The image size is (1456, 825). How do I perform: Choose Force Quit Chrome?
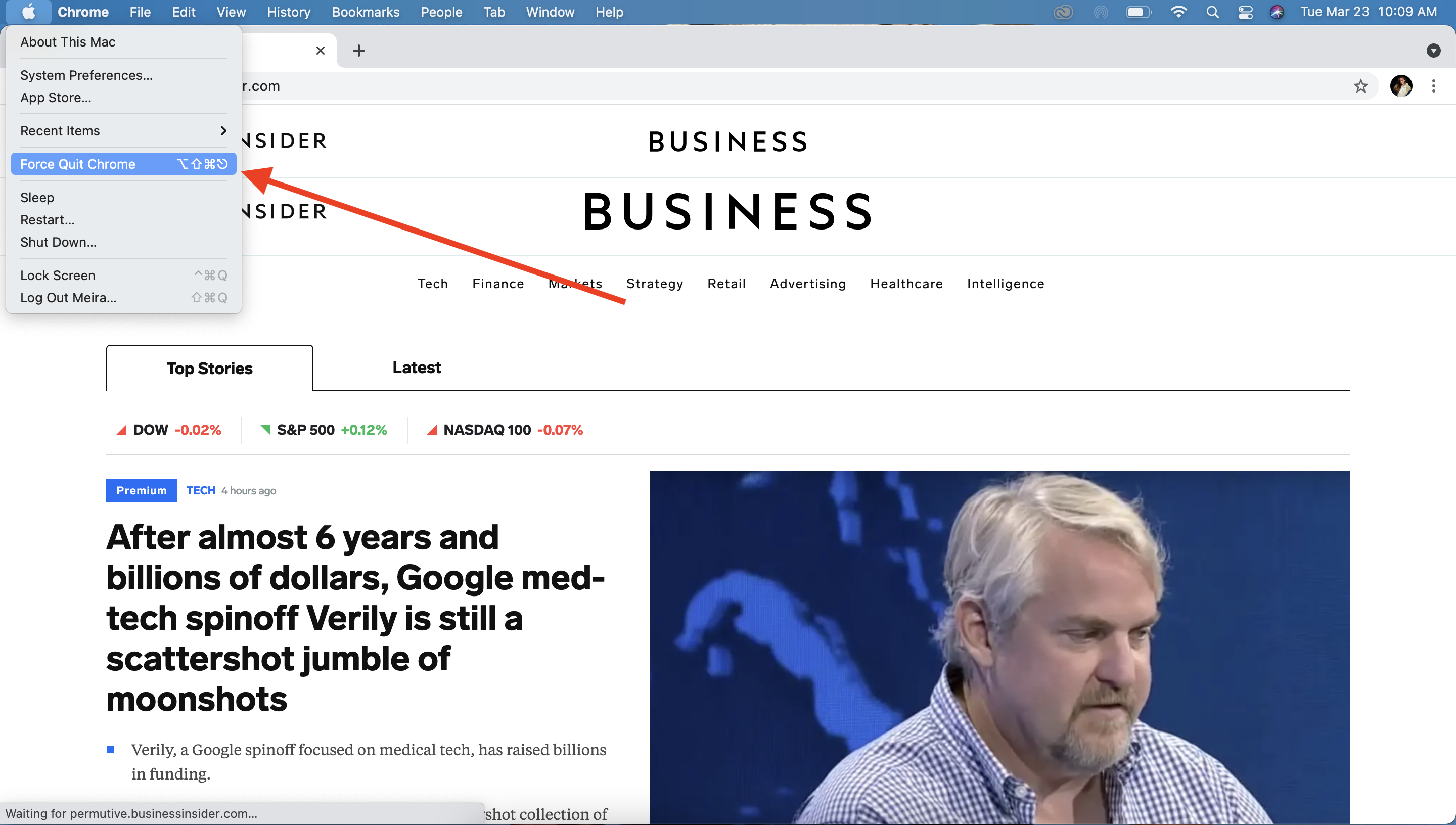[123, 164]
